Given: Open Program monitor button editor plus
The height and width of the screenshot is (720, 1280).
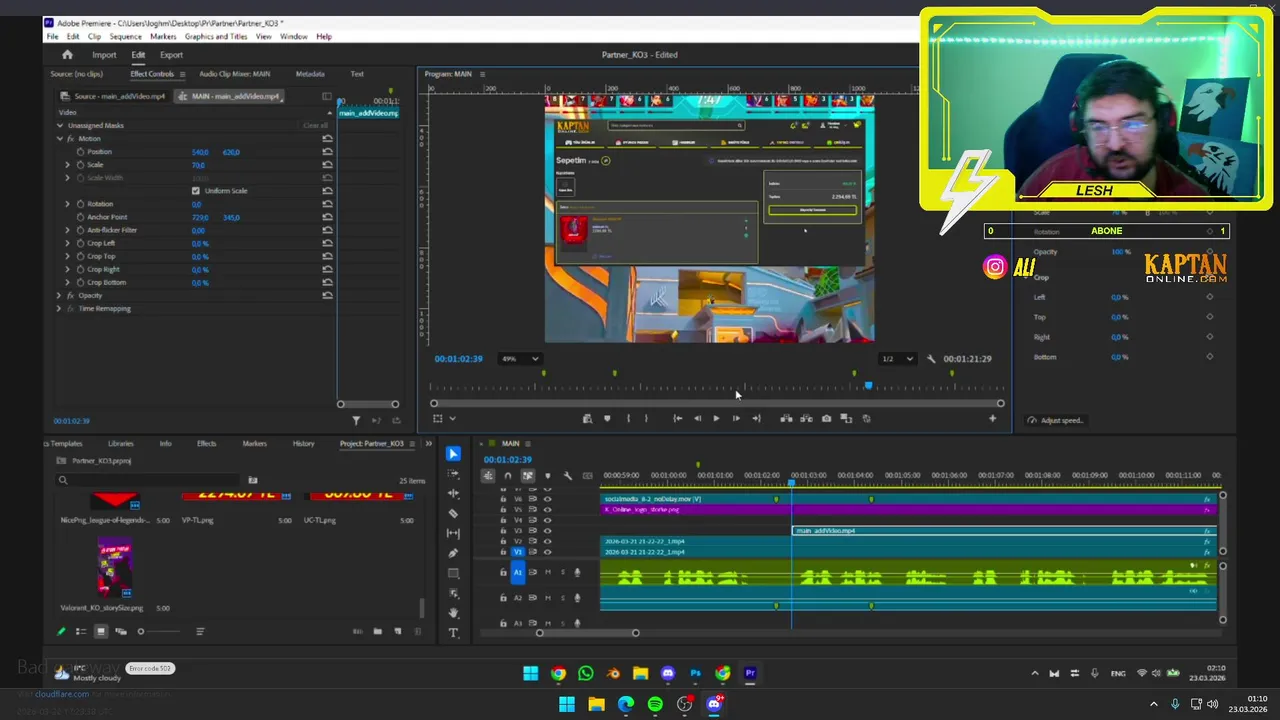Looking at the screenshot, I should 992,419.
